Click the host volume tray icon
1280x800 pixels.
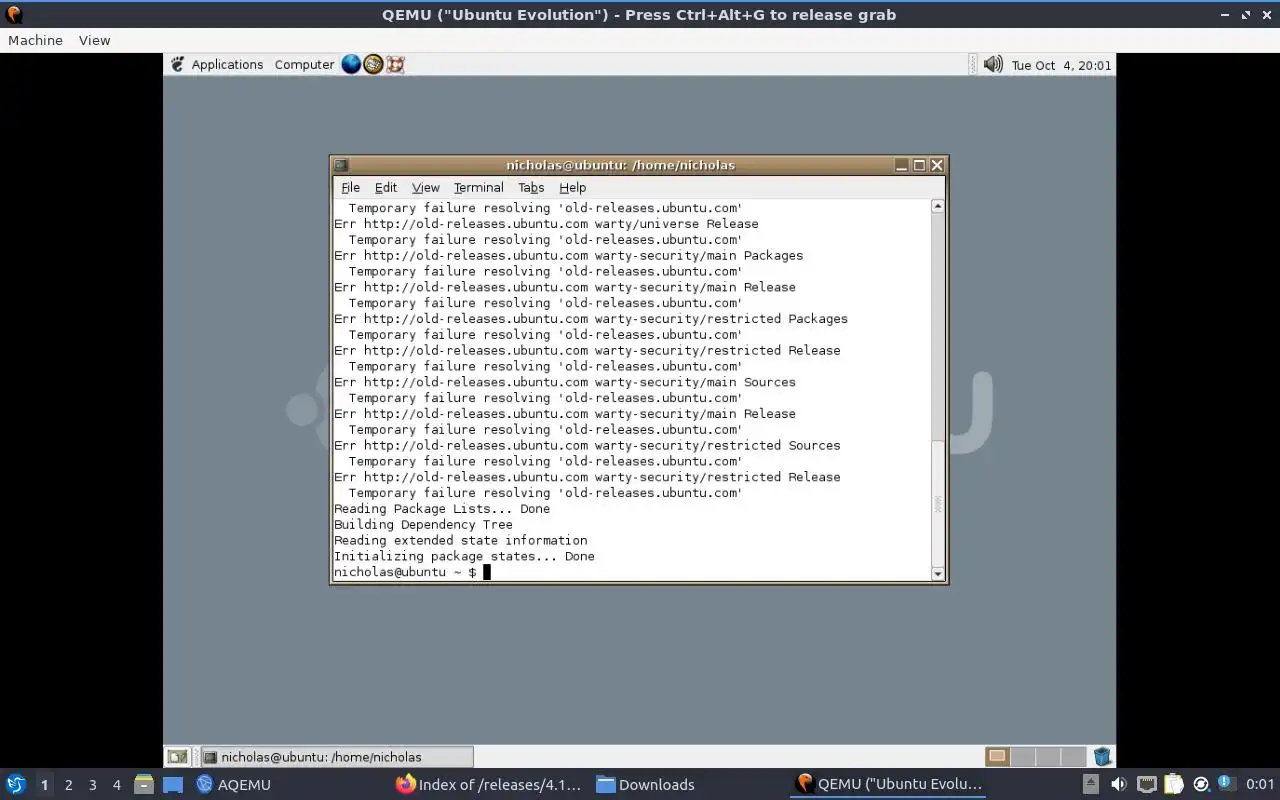[x=1118, y=784]
